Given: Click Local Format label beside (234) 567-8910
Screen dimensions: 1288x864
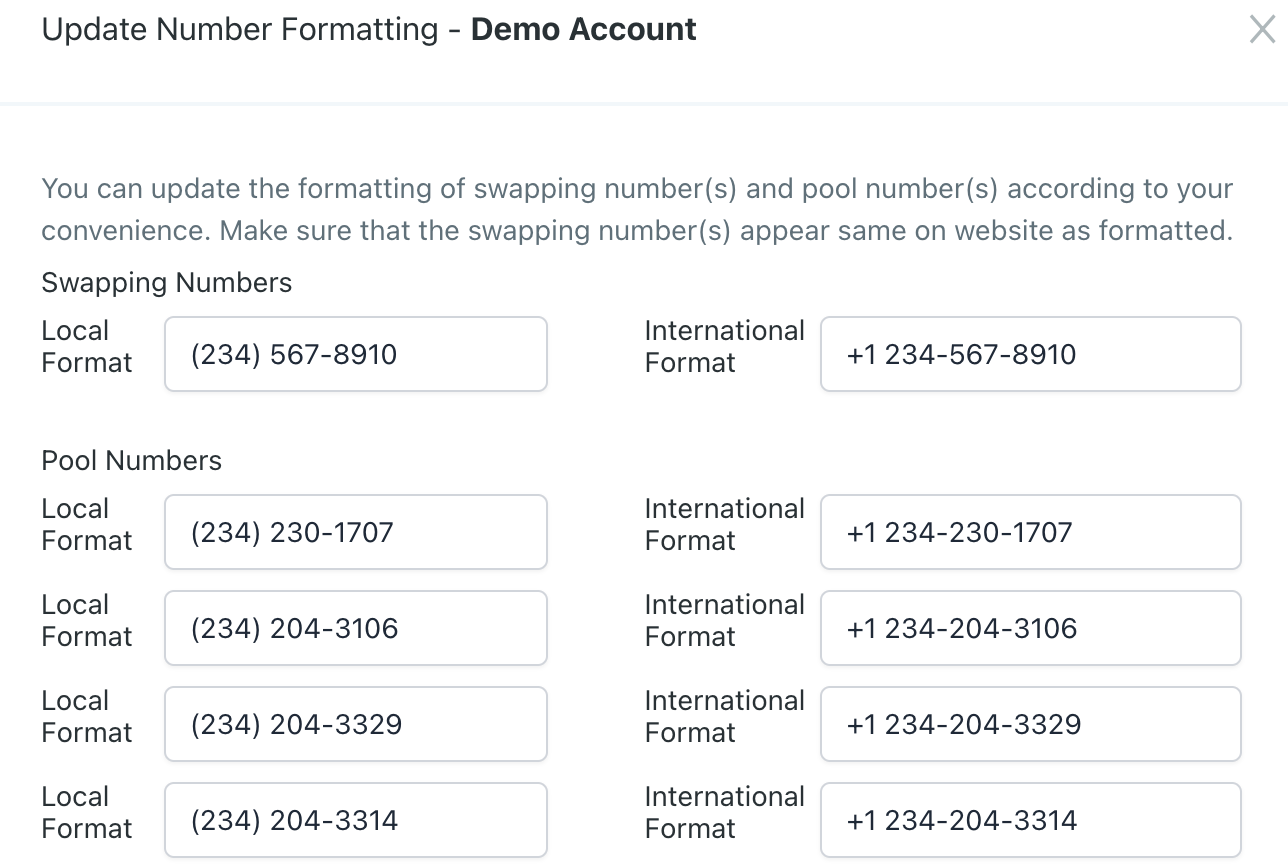Looking at the screenshot, I should click(x=86, y=347).
